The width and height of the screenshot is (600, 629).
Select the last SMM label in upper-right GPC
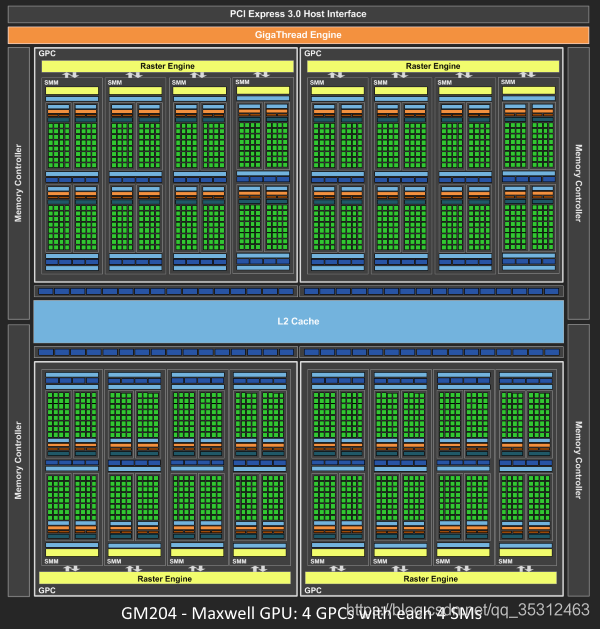(508, 82)
